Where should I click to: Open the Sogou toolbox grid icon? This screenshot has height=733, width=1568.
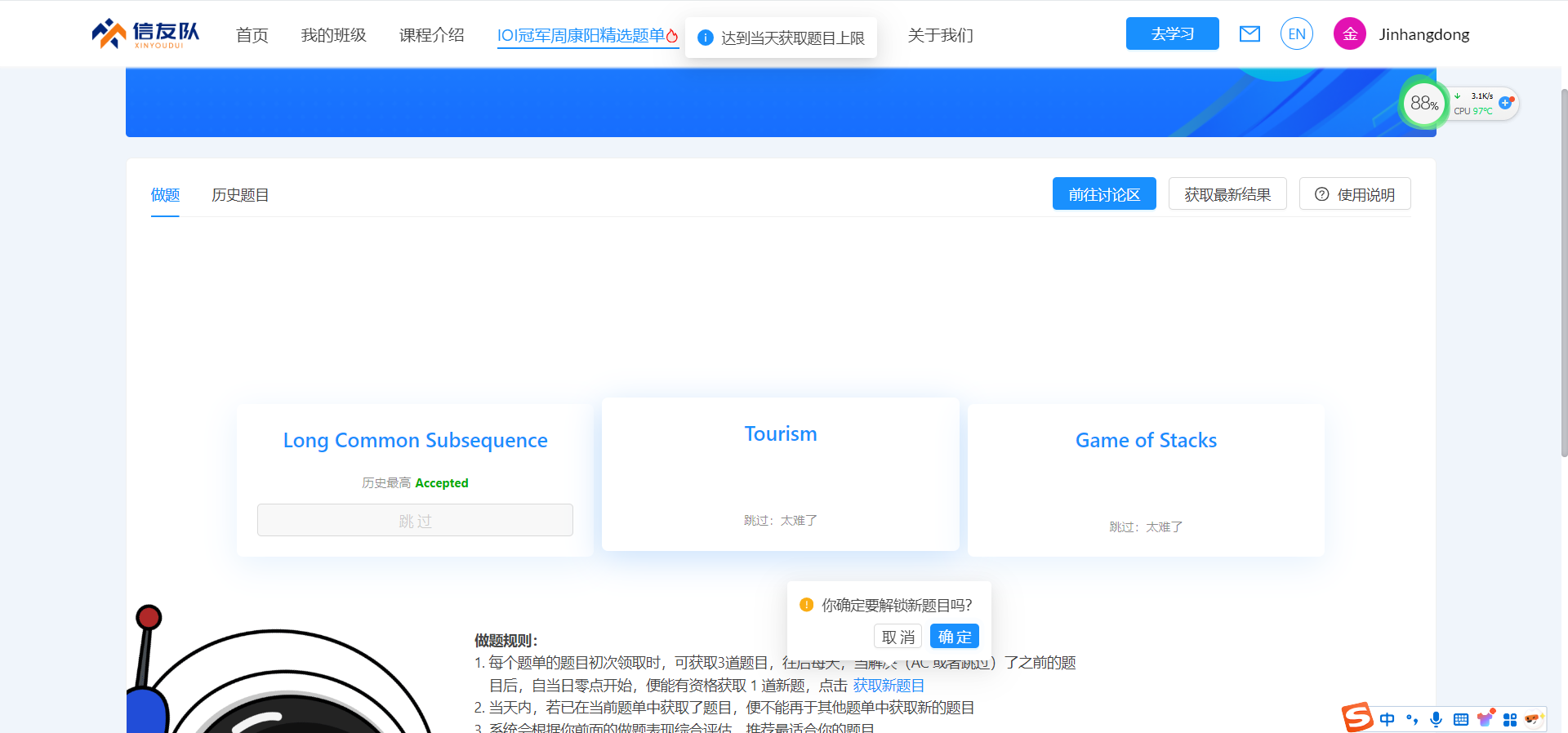(1510, 719)
